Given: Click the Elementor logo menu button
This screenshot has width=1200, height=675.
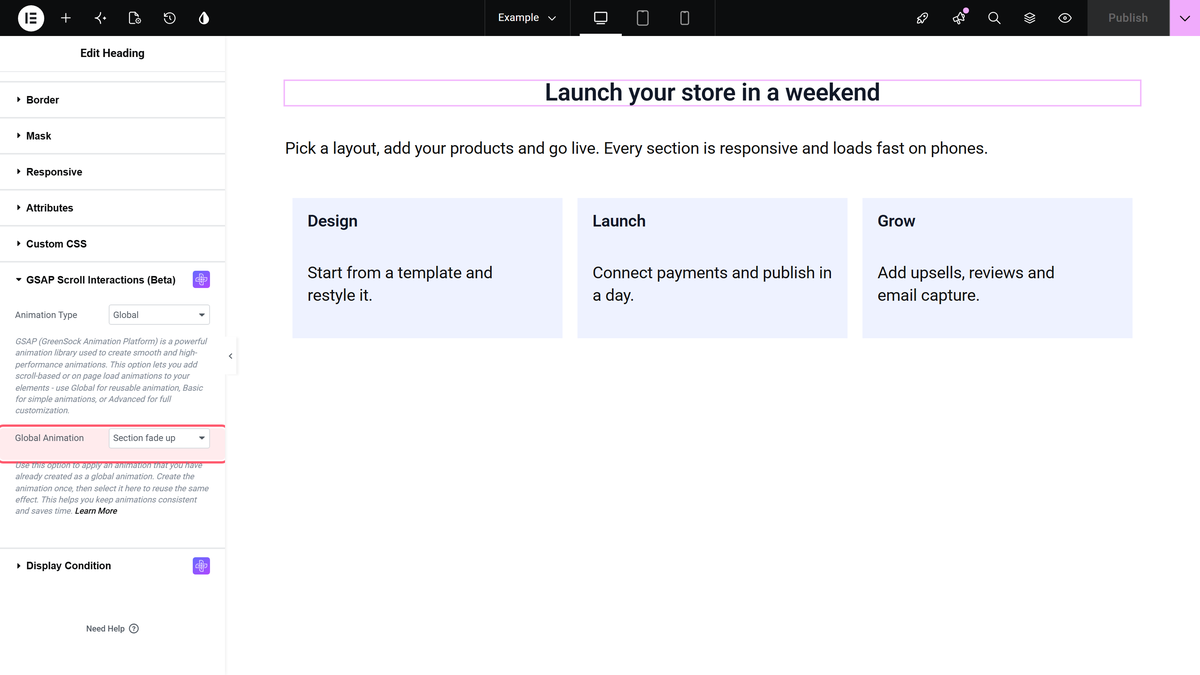Looking at the screenshot, I should pos(31,18).
